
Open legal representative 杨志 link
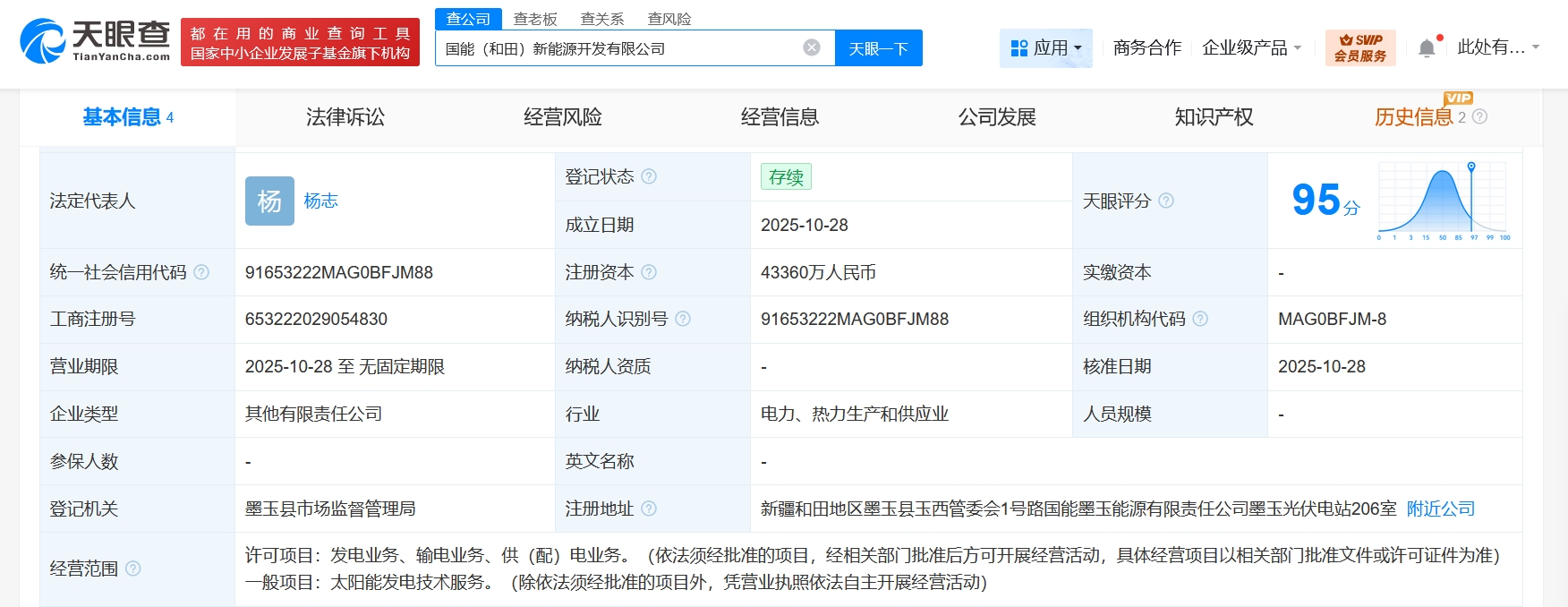coord(320,201)
